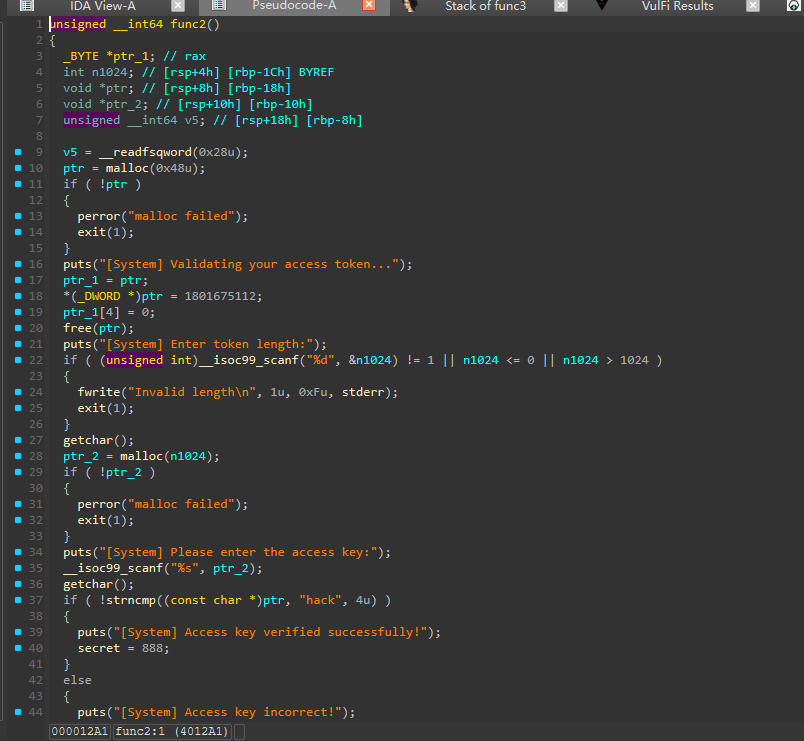Click __readfsqword on line 9

tap(145, 152)
